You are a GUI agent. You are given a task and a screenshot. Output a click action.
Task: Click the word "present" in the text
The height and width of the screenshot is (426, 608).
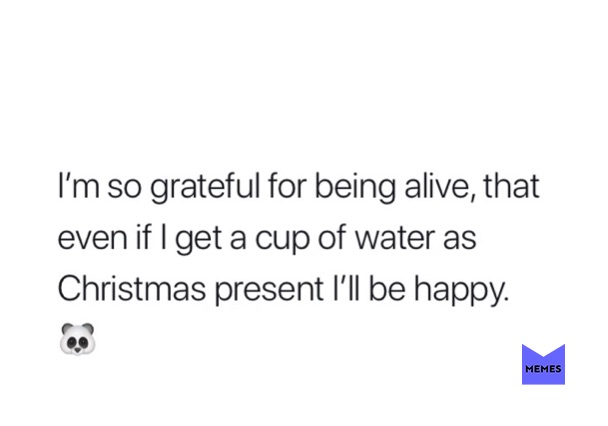pyautogui.click(x=276, y=289)
